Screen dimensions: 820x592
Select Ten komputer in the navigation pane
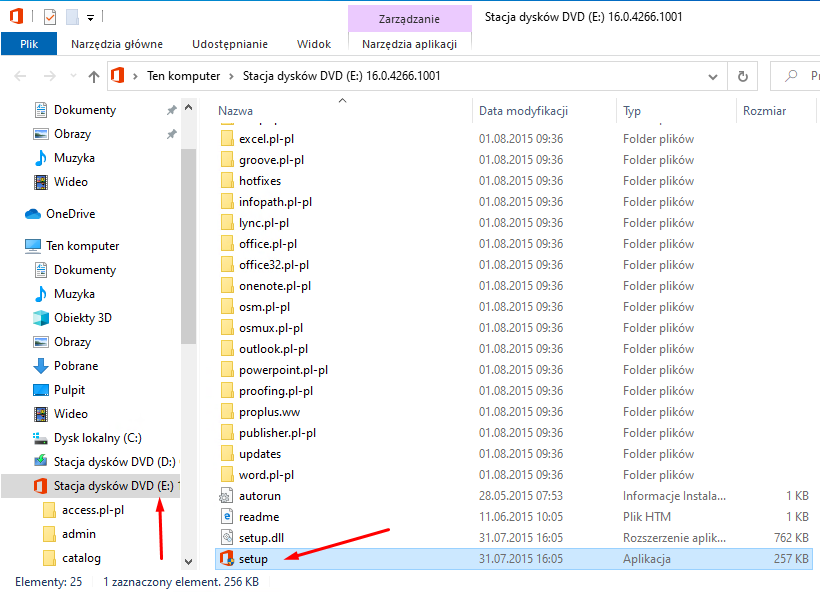[83, 246]
